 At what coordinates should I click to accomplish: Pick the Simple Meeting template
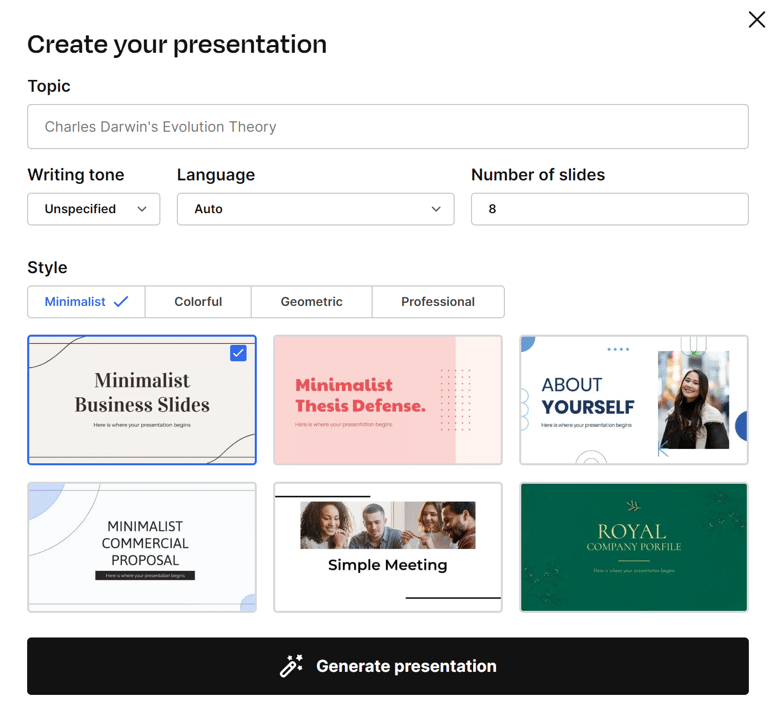tap(388, 547)
